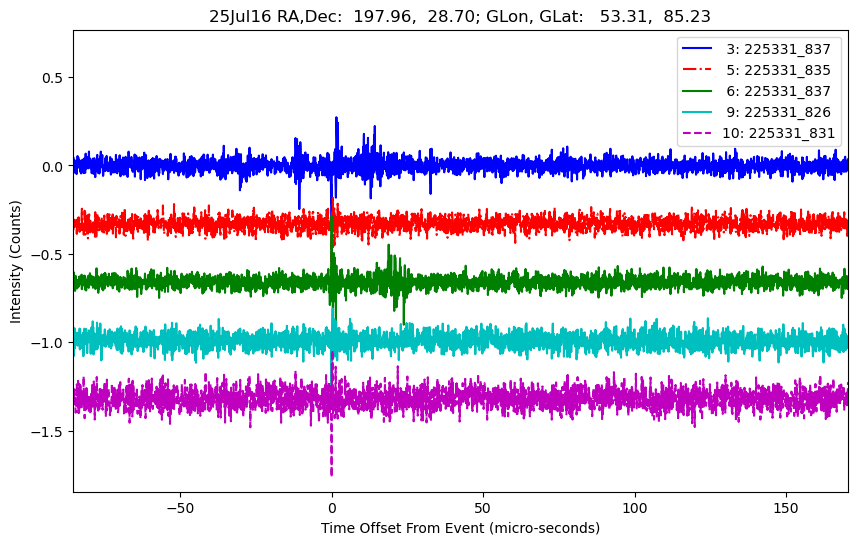Click the plot title text '25Jul16 RA,Dec'
Viewport: 858px width, 545px height.
[276, 16]
